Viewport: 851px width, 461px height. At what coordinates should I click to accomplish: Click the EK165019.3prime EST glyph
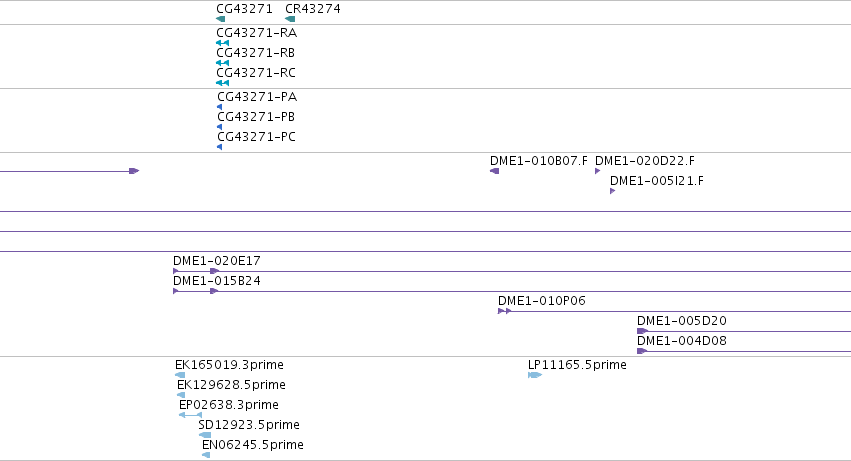point(180,375)
